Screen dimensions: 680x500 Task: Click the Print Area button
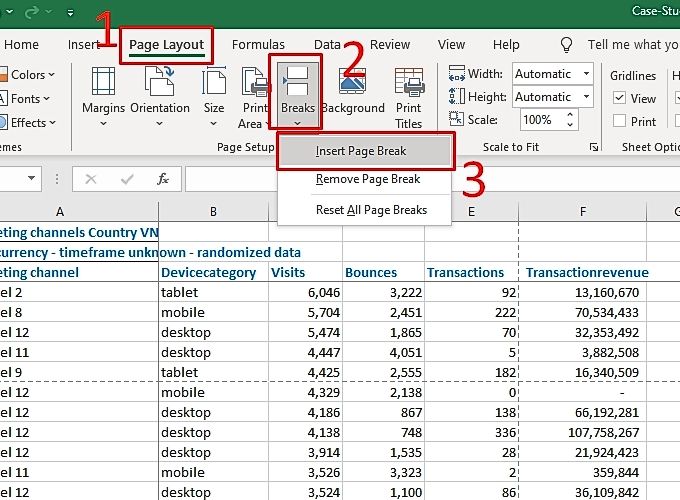[x=254, y=98]
